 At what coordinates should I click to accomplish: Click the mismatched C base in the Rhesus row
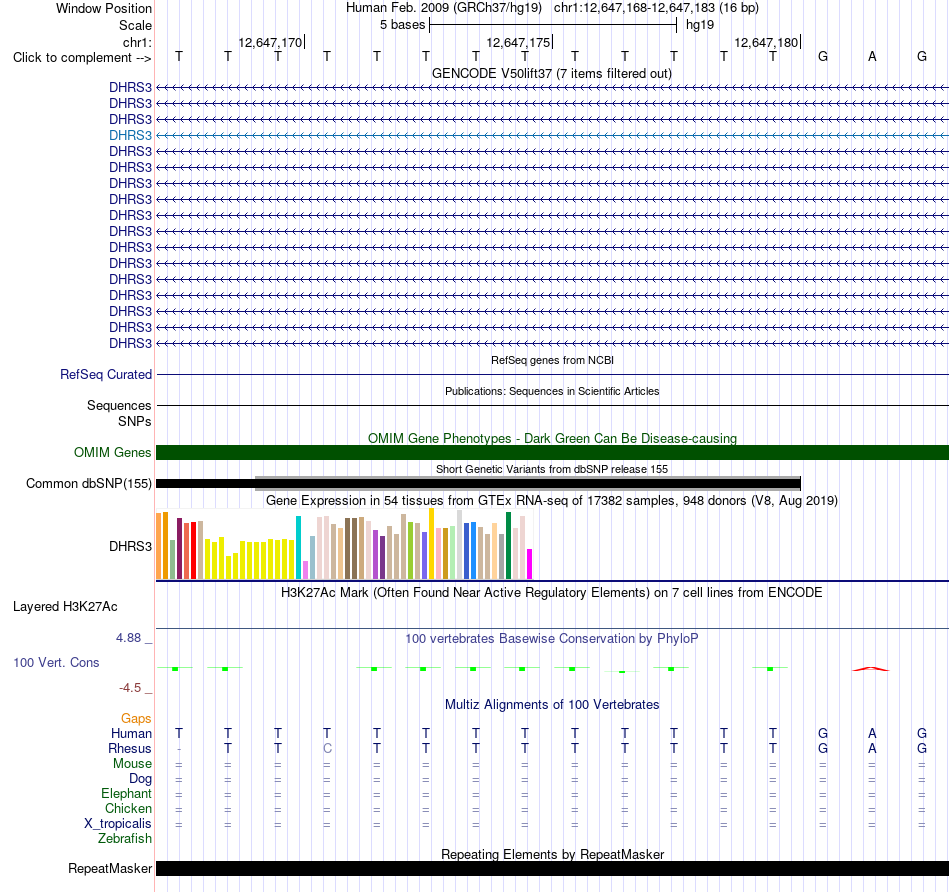pyautogui.click(x=327, y=749)
